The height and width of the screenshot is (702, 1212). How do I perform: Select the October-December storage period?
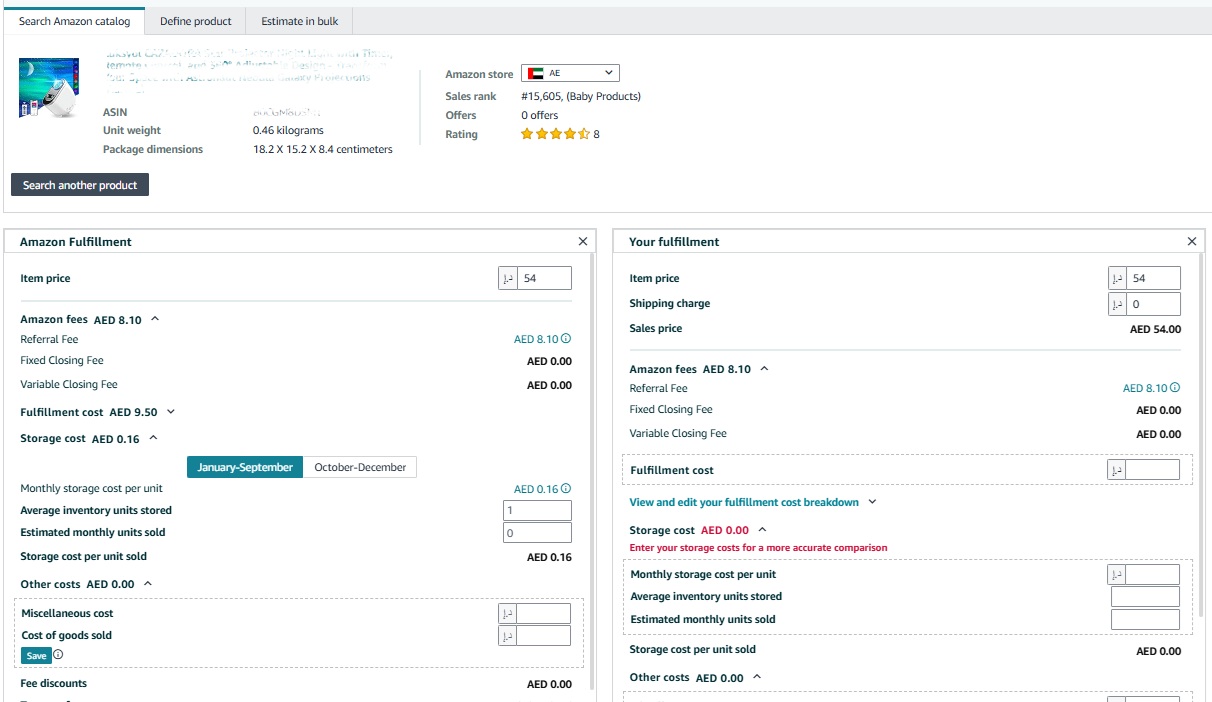tap(360, 467)
